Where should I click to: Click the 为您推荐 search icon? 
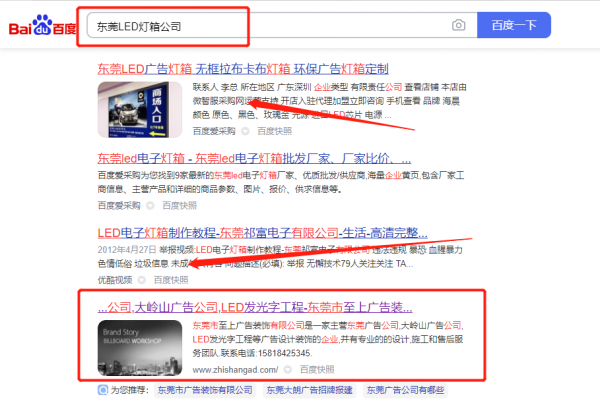click(x=103, y=390)
